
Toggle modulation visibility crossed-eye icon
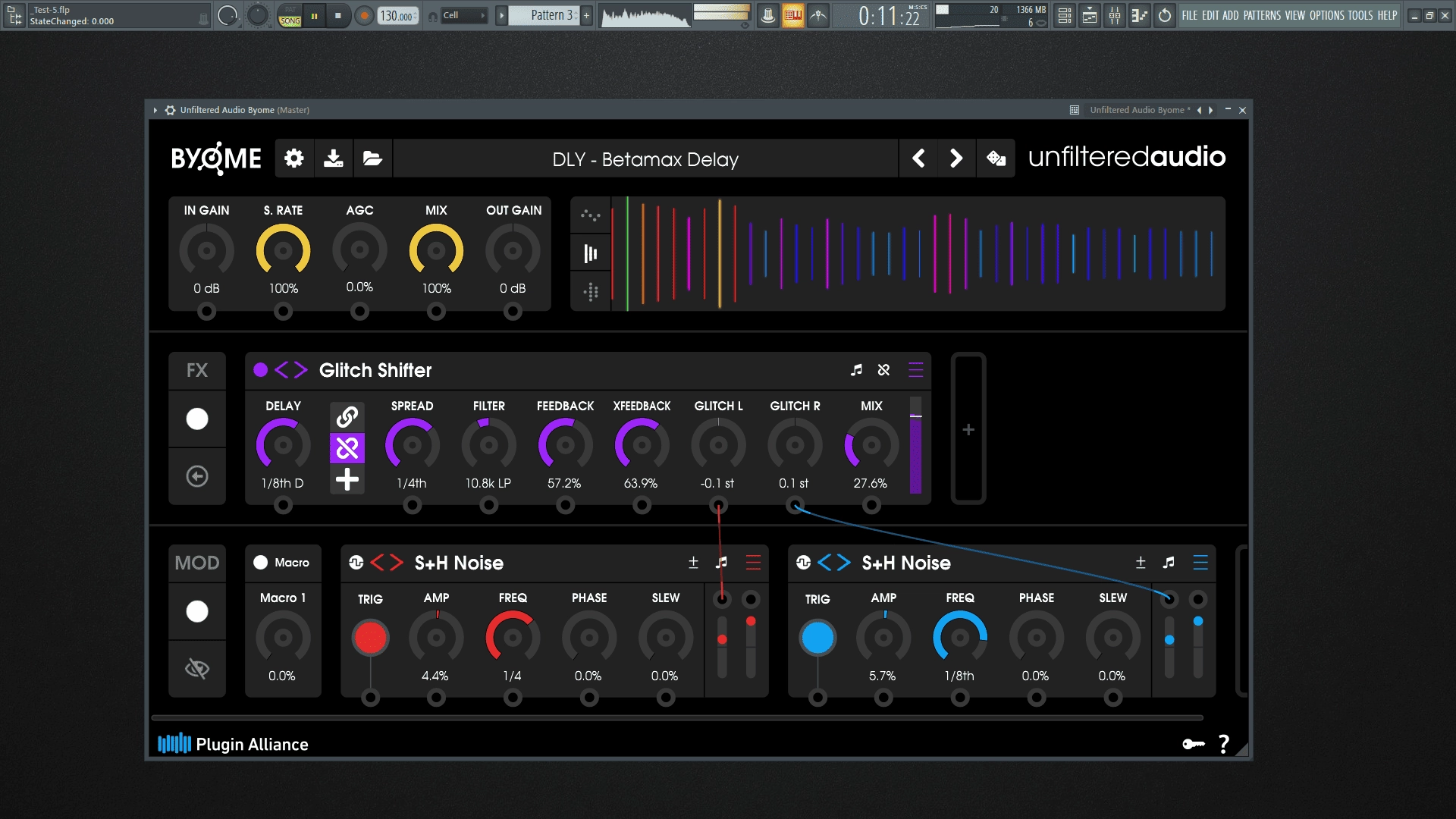197,669
